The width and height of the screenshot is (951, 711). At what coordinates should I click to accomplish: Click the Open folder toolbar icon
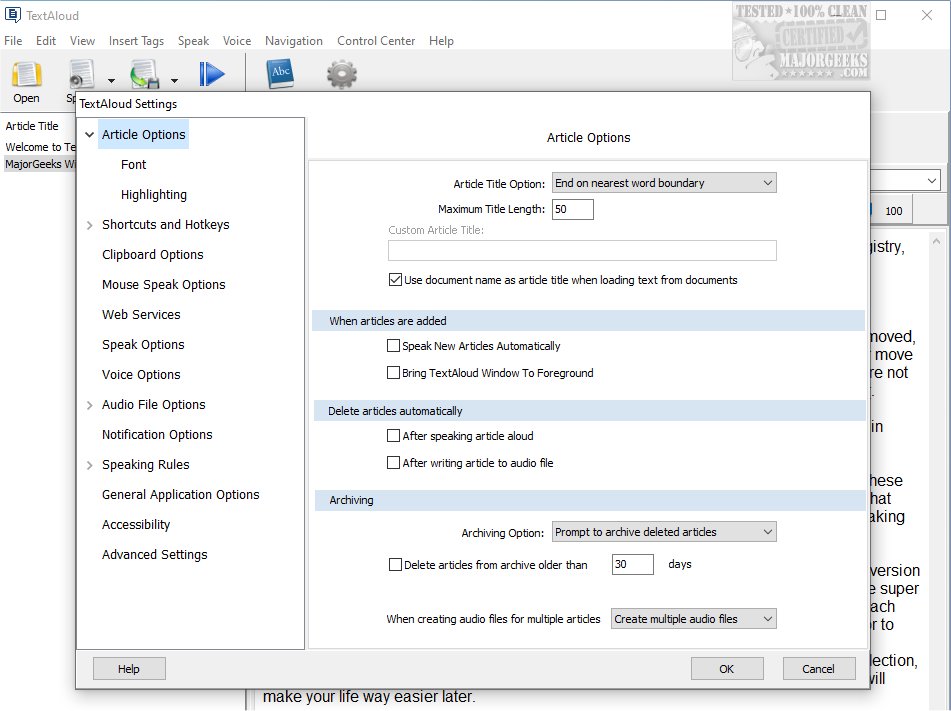pos(27,75)
